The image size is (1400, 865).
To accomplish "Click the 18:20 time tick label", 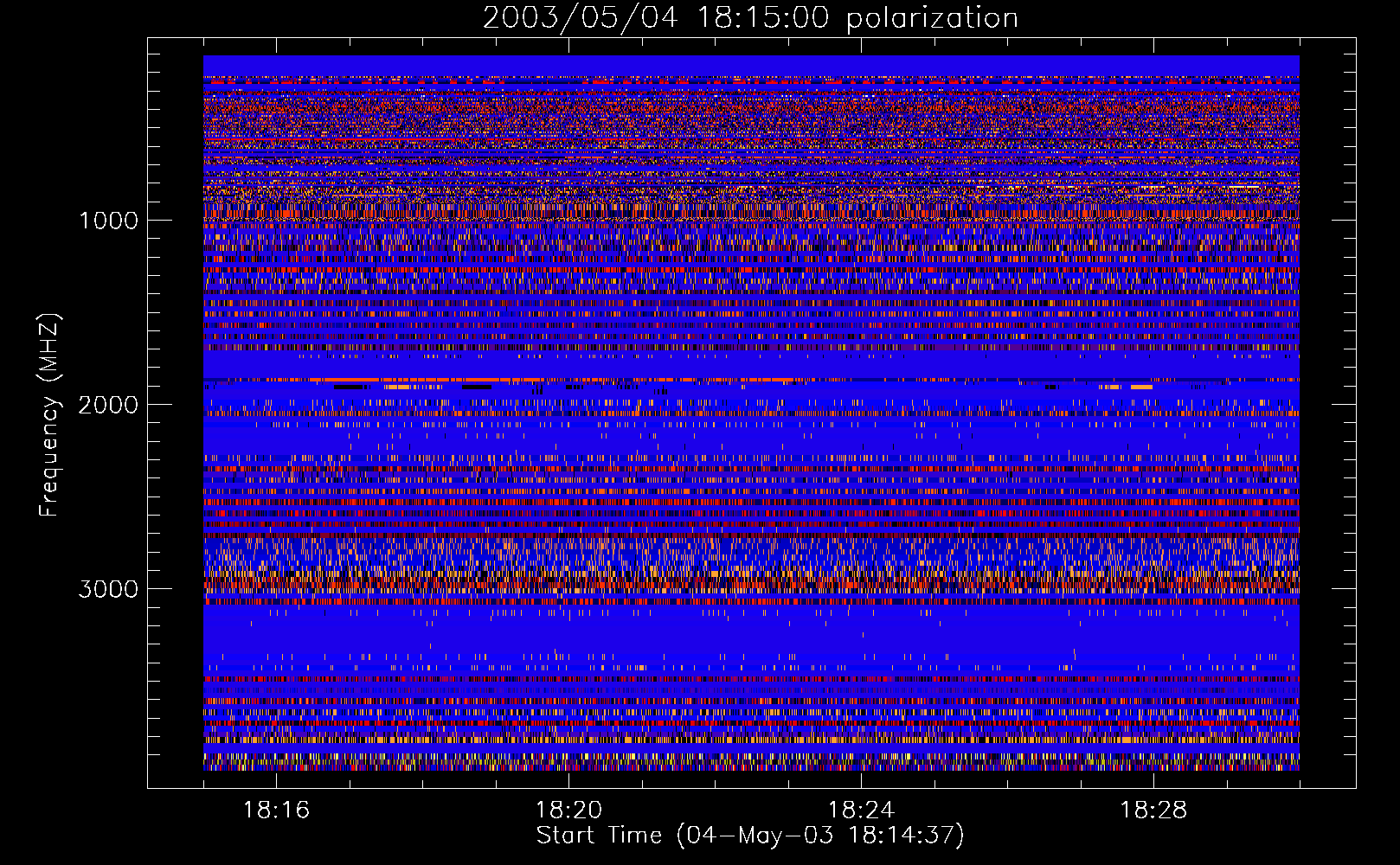I will (568, 811).
